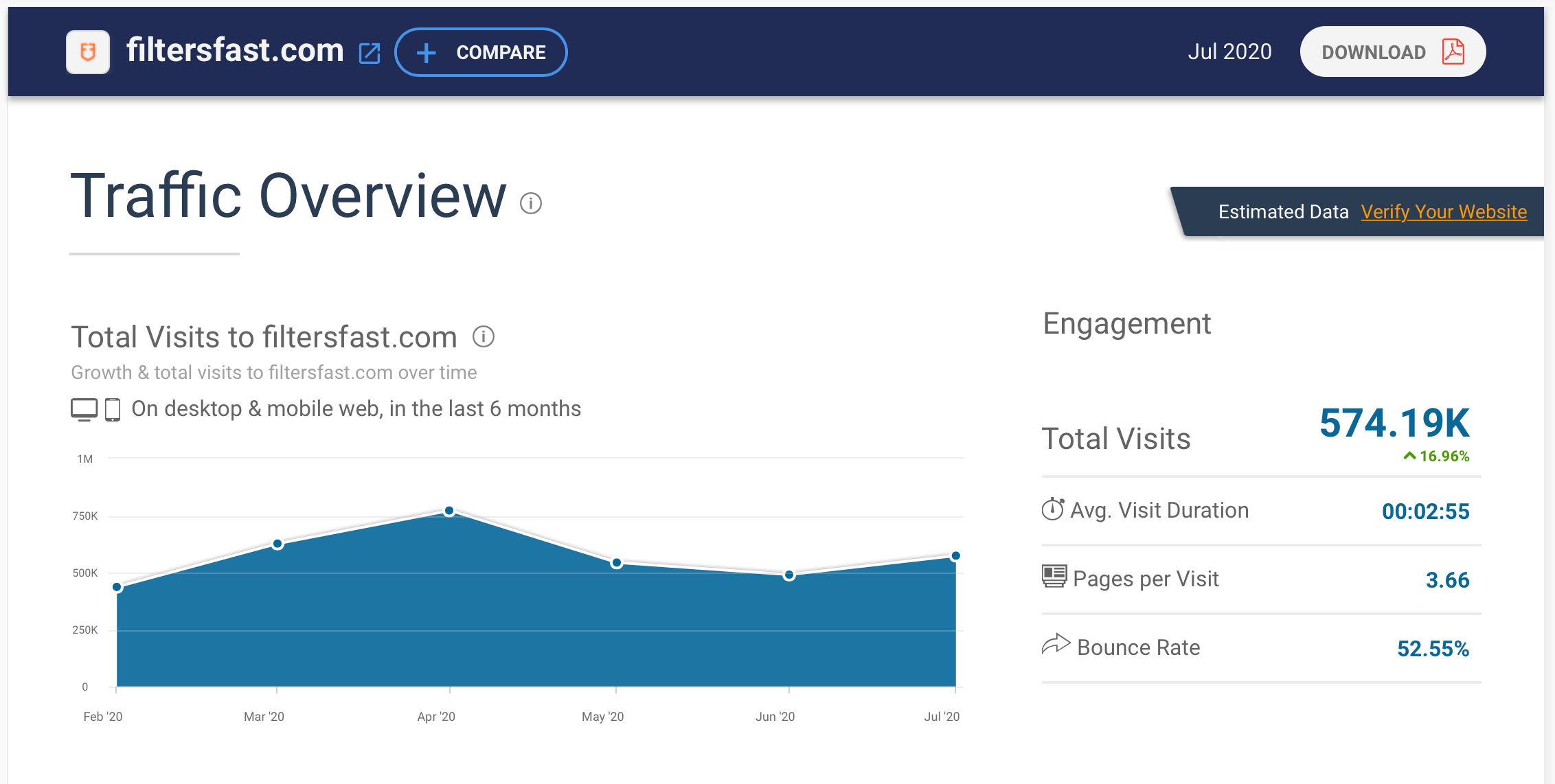Viewport: 1555px width, 784px height.
Task: Click the desktop monitor icon
Action: coord(84,410)
